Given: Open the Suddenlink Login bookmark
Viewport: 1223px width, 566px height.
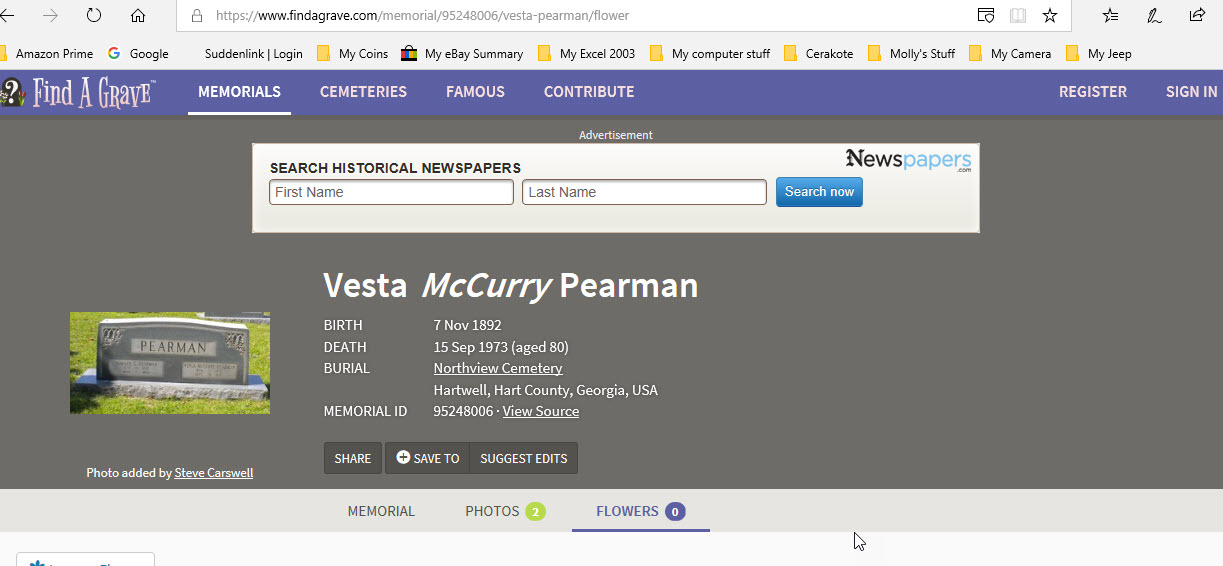Looking at the screenshot, I should click(253, 54).
